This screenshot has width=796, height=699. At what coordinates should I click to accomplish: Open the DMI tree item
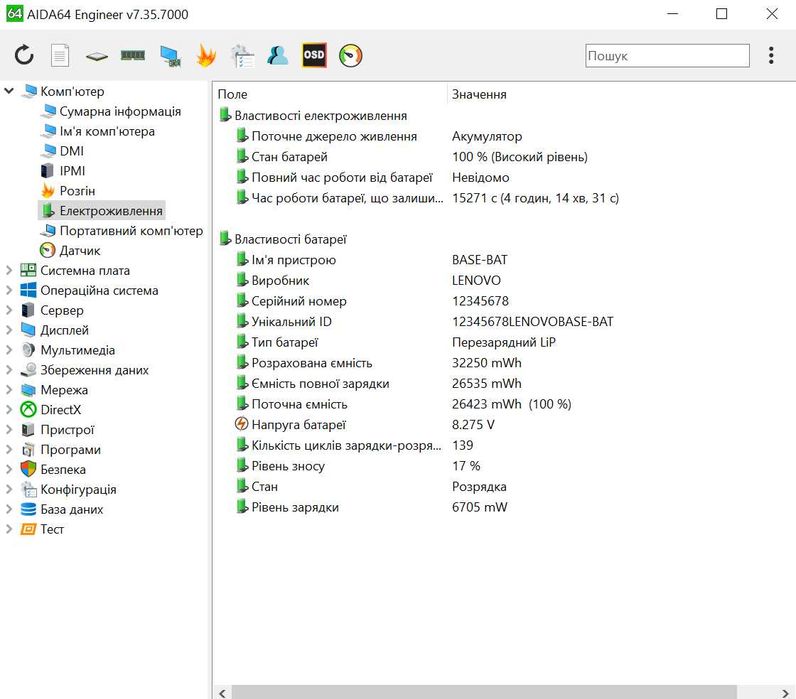pos(72,151)
